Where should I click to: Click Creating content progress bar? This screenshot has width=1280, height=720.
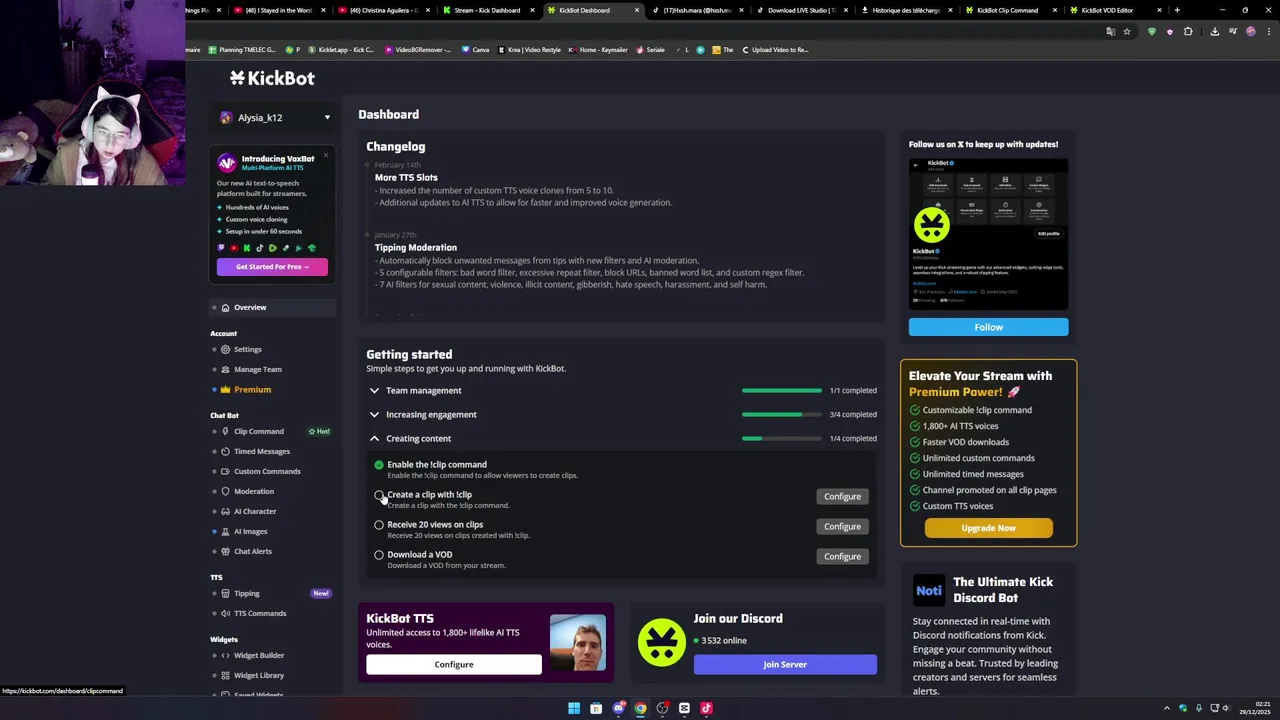click(x=782, y=439)
